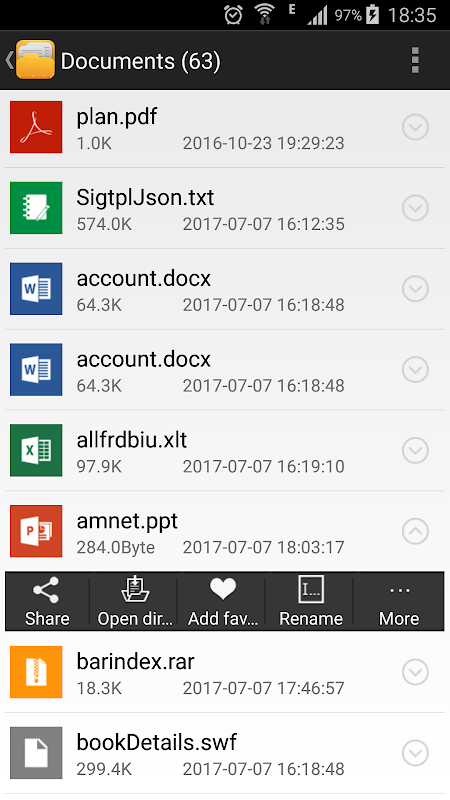450x800 pixels.
Task: Open the SigtplJson.txt file name
Action: click(x=145, y=197)
